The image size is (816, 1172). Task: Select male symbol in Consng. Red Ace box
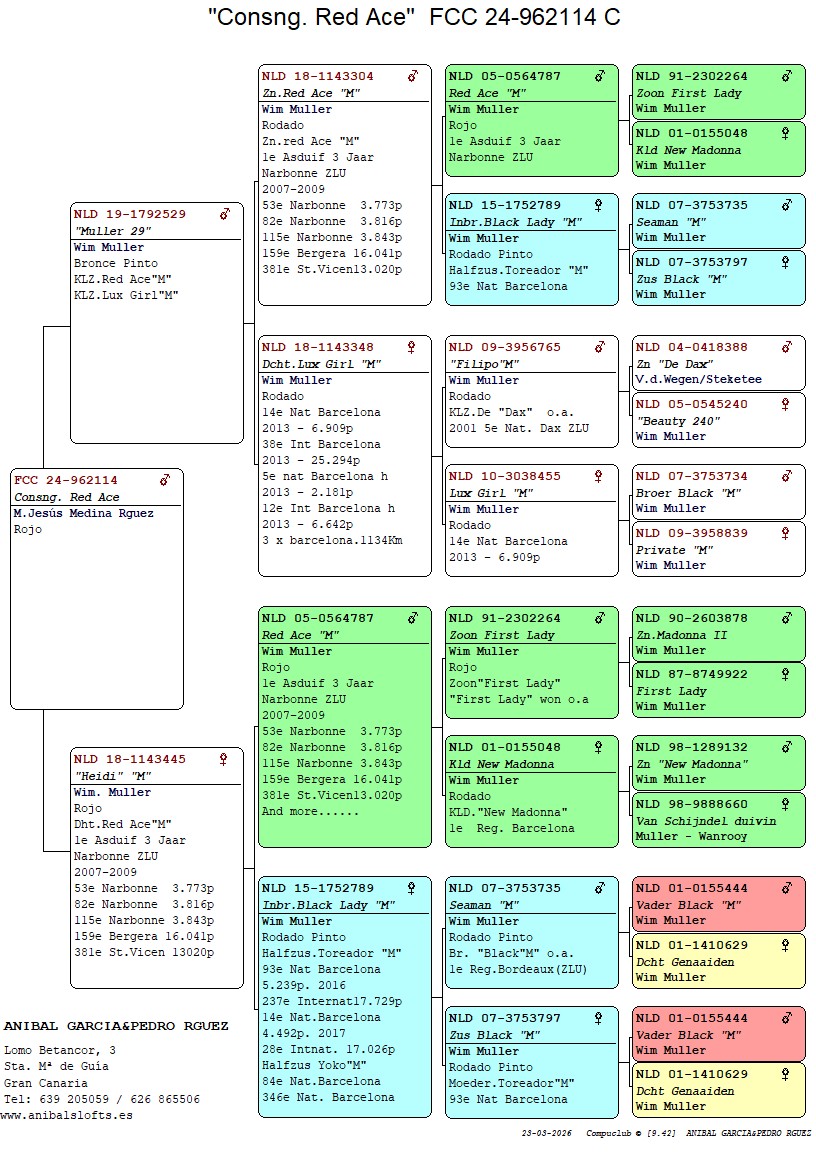coord(165,480)
